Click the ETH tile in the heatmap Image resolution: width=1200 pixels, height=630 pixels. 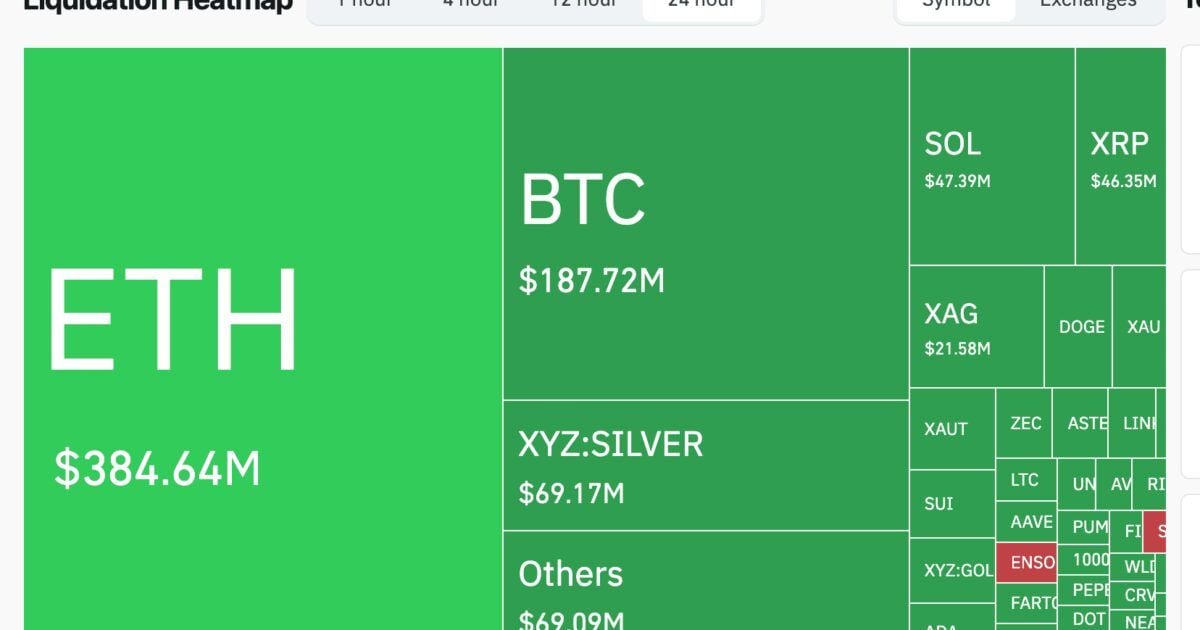point(262,340)
